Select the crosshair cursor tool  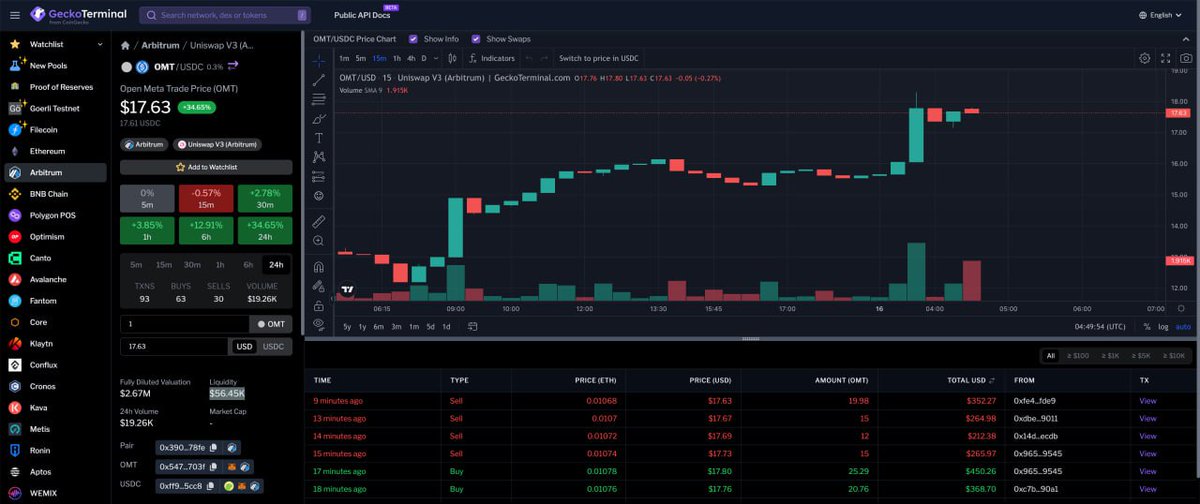319,59
